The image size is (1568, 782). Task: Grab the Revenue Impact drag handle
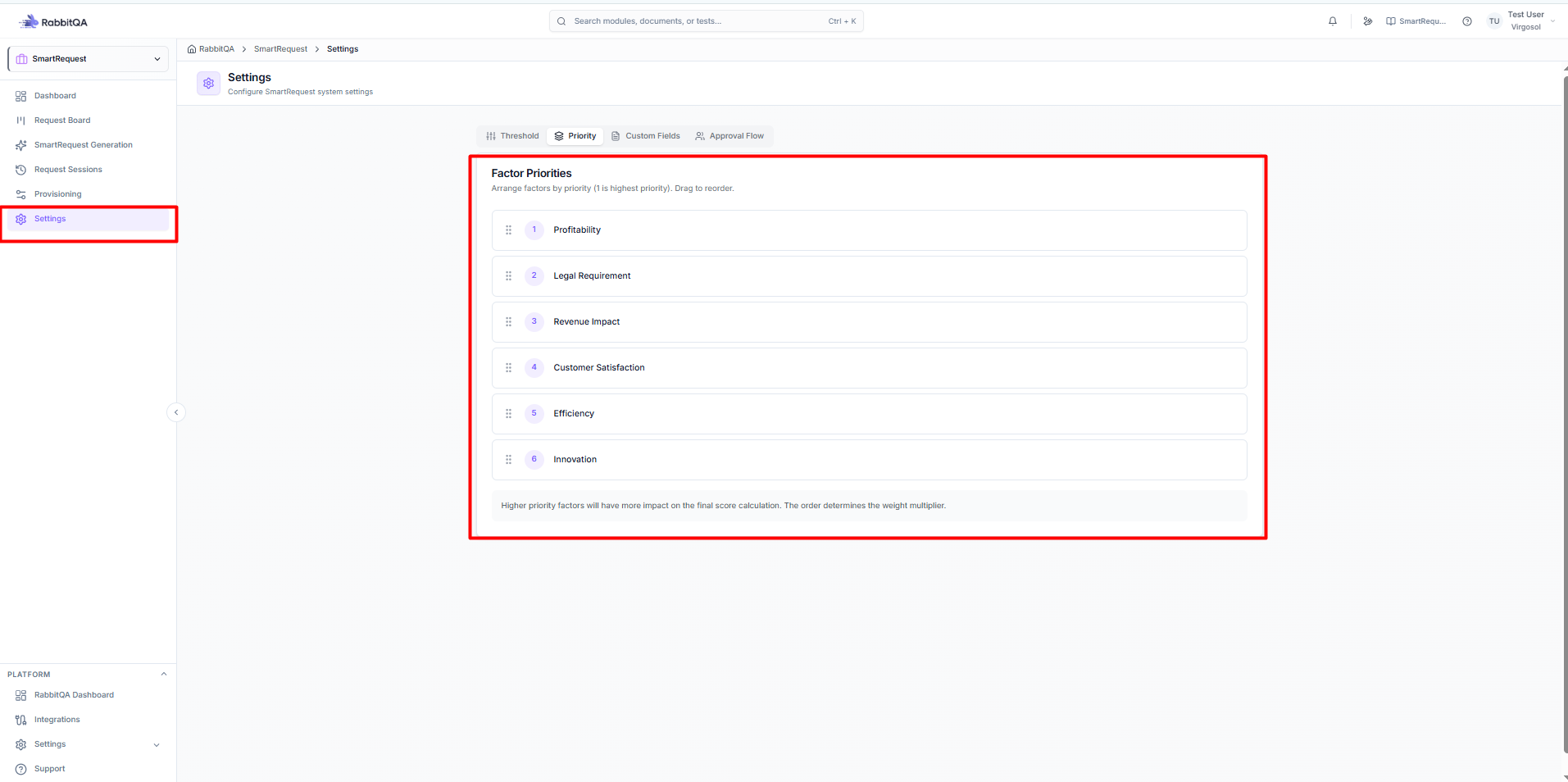[x=508, y=322]
